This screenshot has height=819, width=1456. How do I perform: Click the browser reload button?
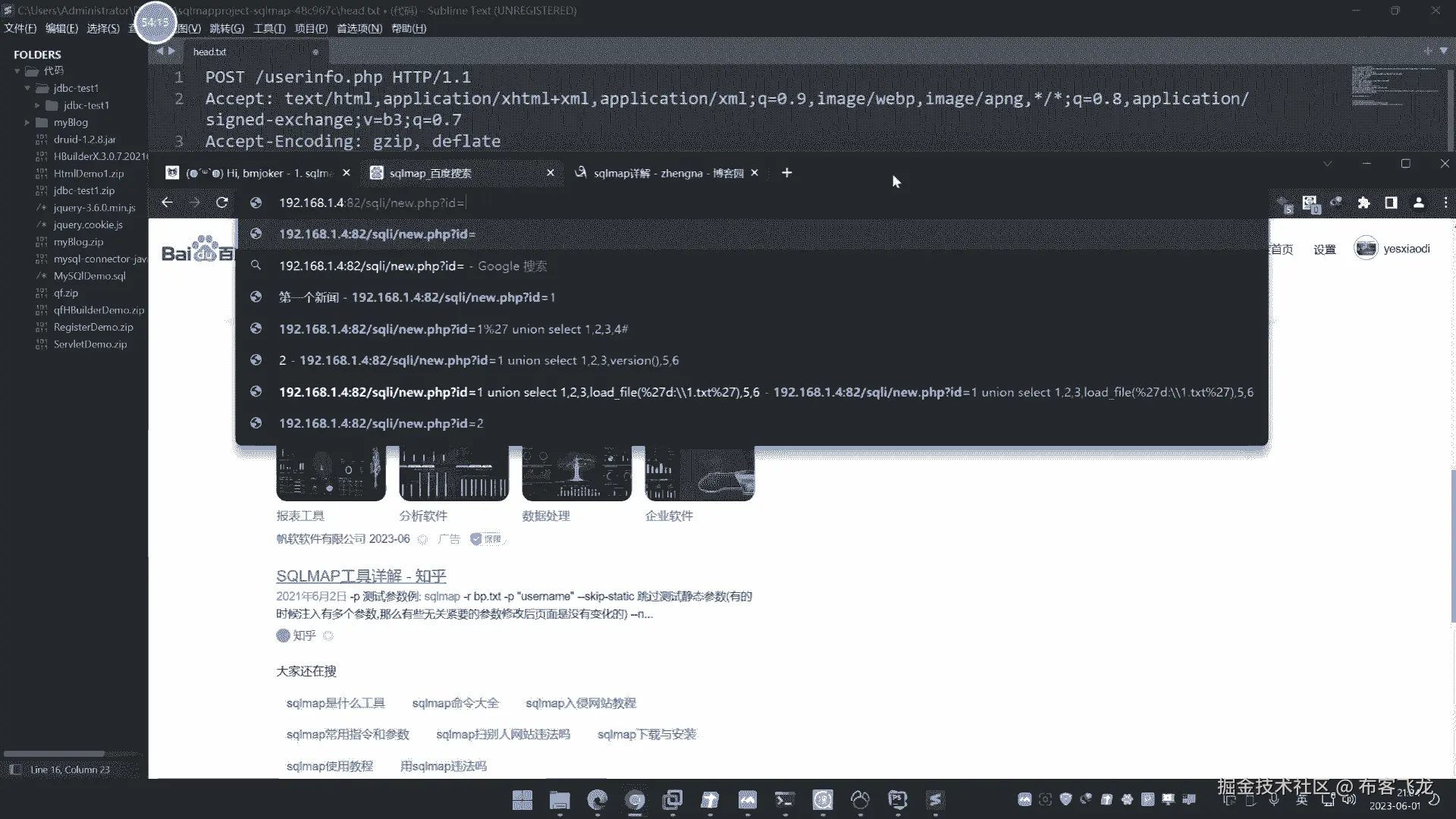click(x=222, y=202)
